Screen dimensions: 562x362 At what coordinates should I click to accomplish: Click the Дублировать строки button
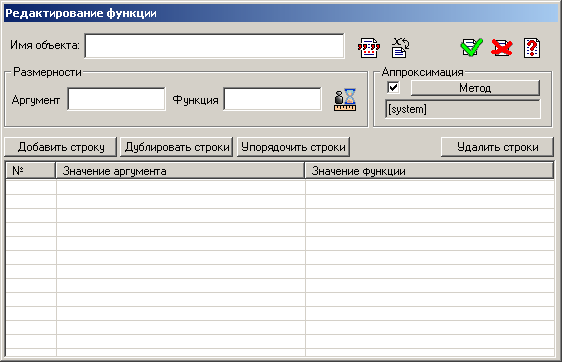point(177,147)
